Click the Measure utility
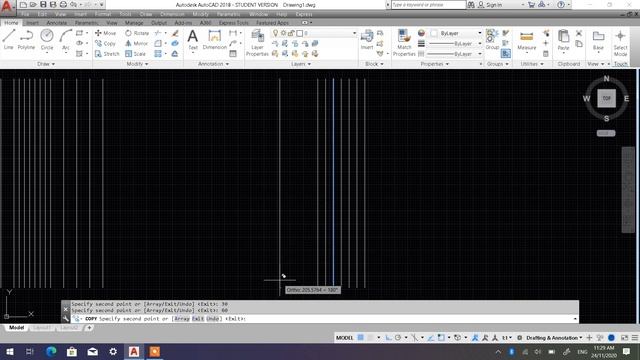Image resolution: width=640 pixels, height=360 pixels. 527,41
